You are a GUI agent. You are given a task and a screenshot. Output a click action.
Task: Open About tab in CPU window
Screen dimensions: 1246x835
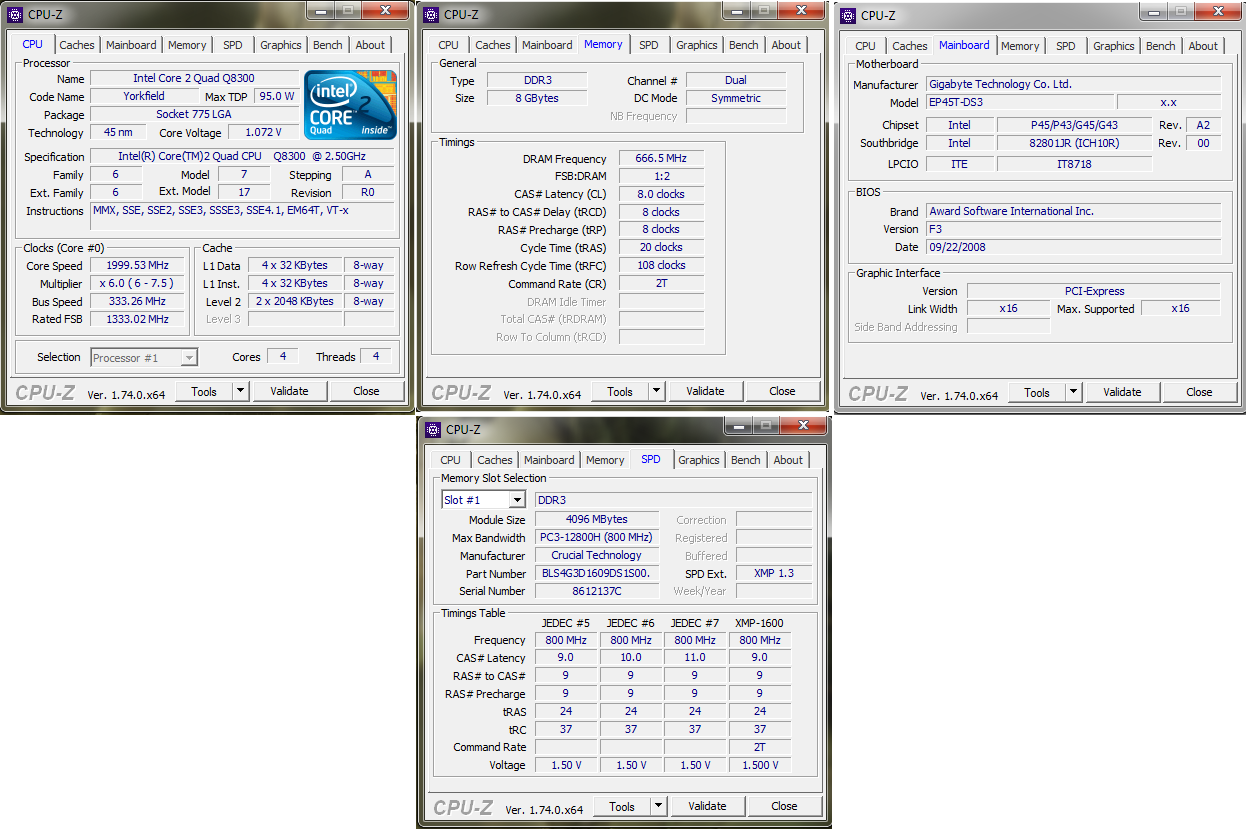[370, 45]
